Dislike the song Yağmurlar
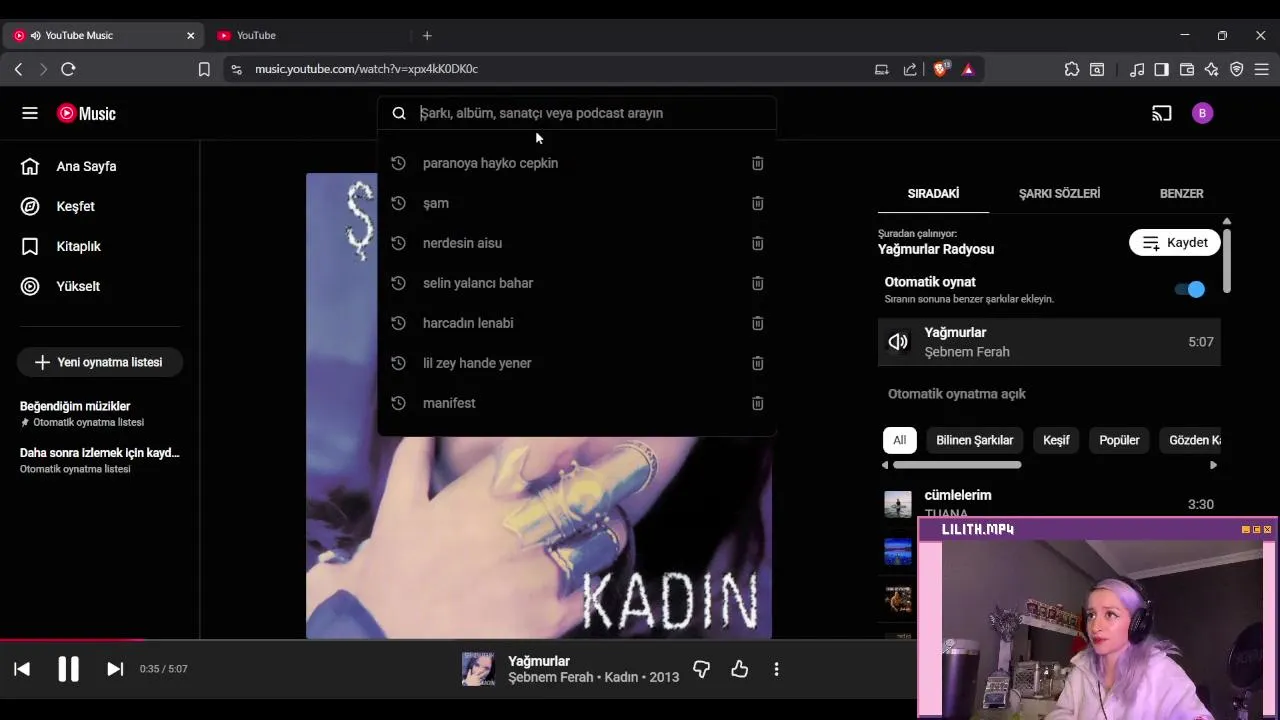1280x720 pixels. [x=701, y=669]
